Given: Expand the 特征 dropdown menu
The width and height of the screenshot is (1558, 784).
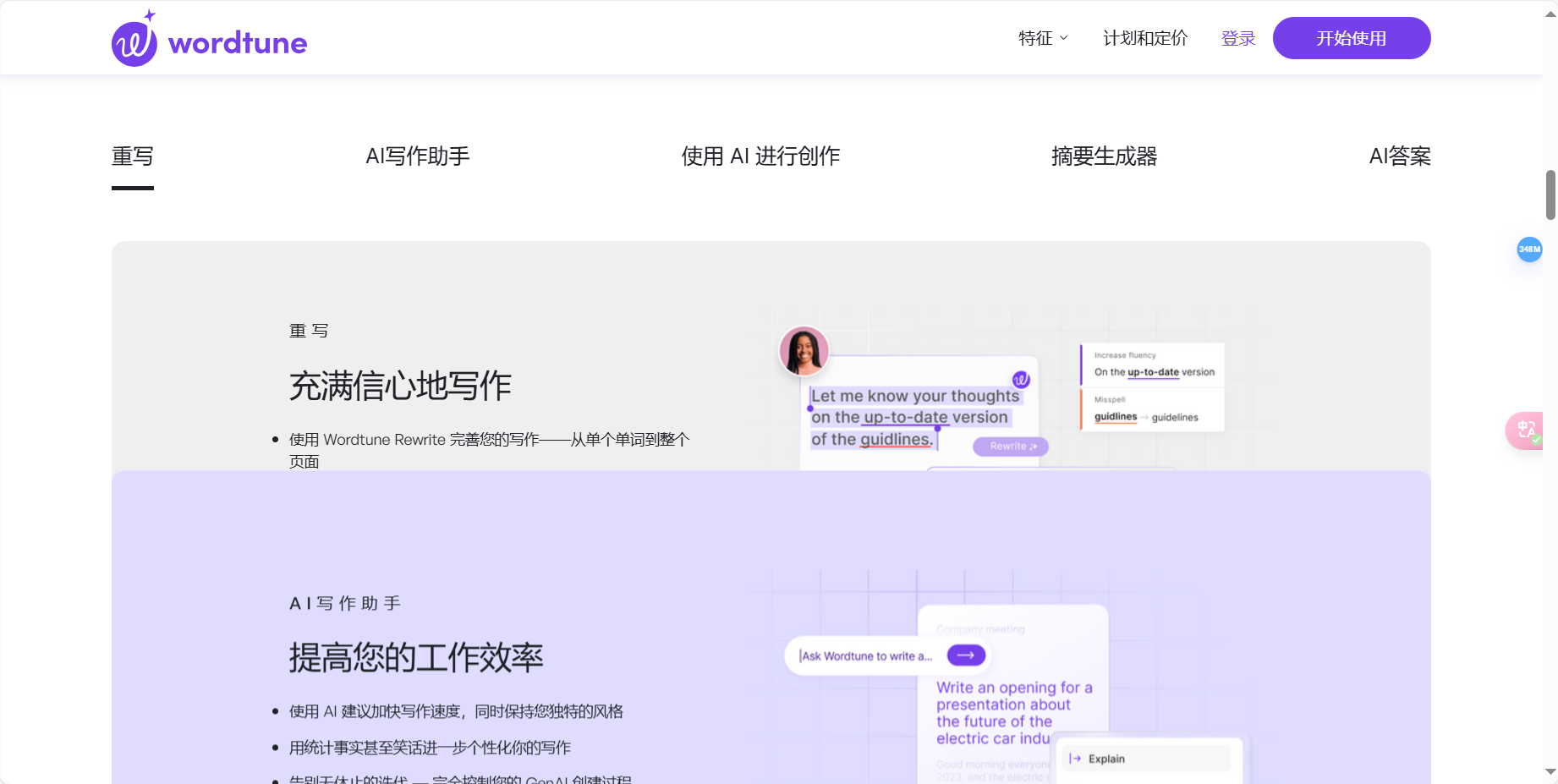Looking at the screenshot, I should click(1042, 38).
